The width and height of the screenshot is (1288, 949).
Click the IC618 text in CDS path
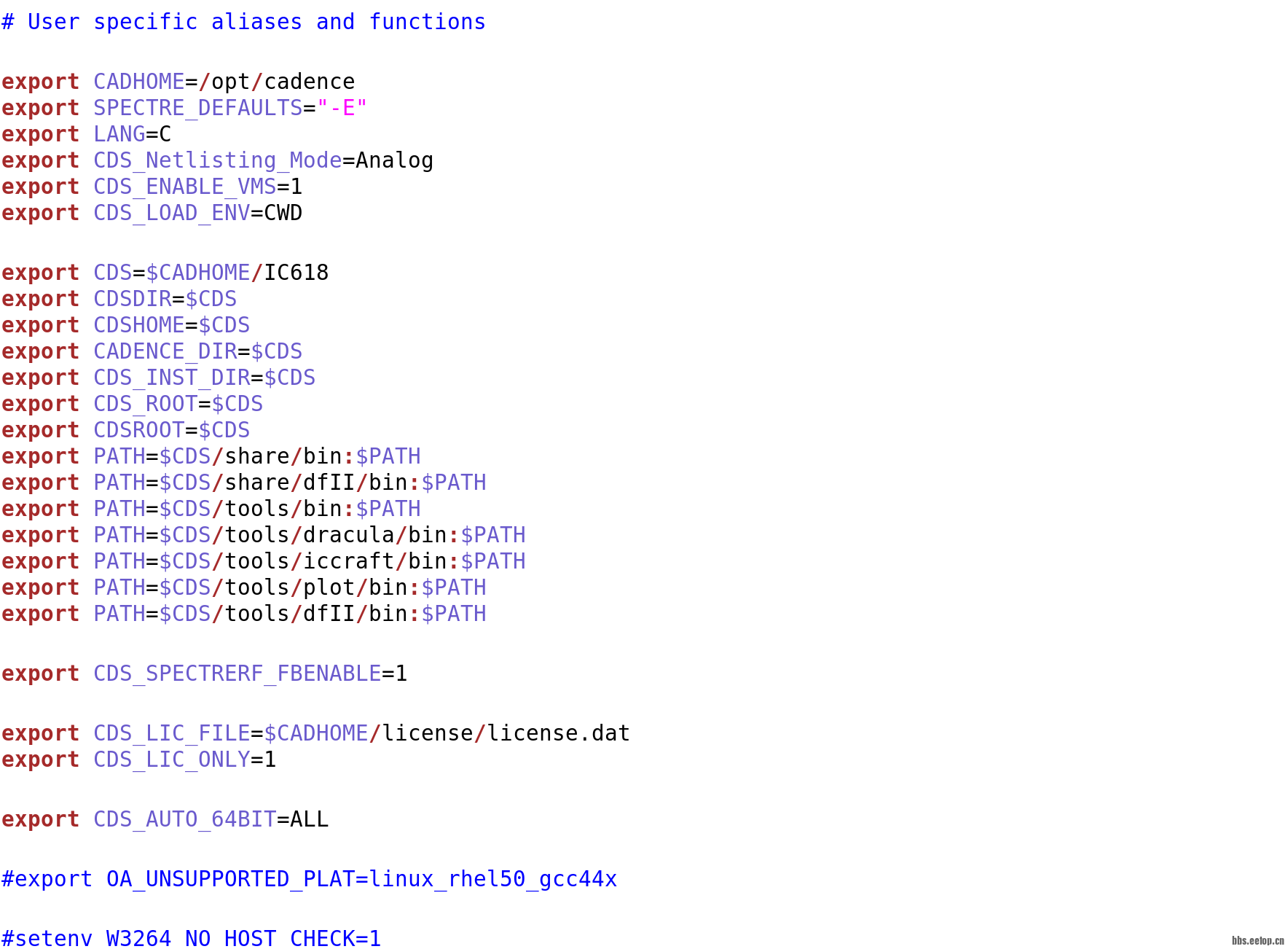[296, 273]
